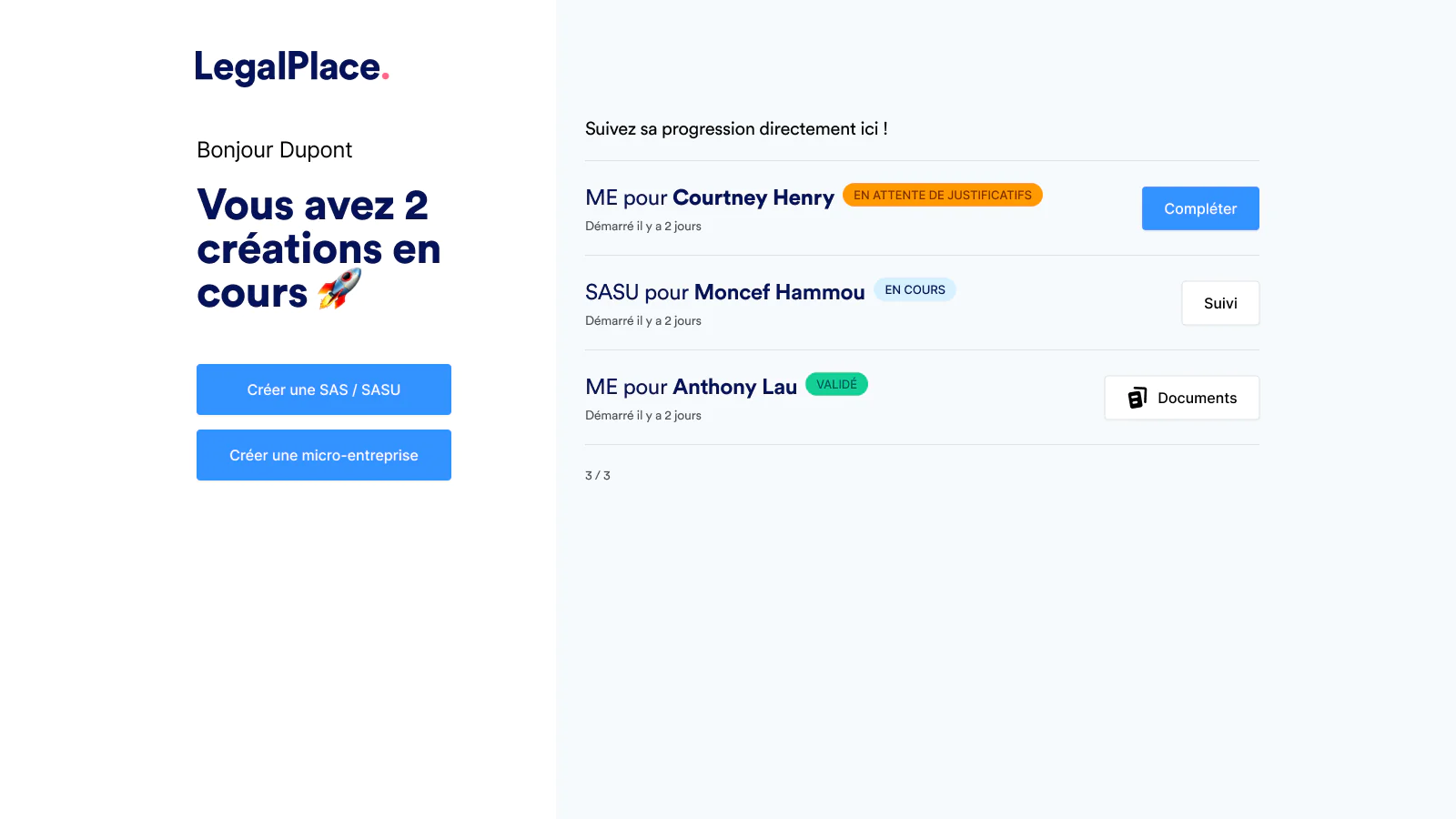This screenshot has width=1456, height=819.
Task: Click the "Vous avez 2 créations" heading
Action: [318, 248]
